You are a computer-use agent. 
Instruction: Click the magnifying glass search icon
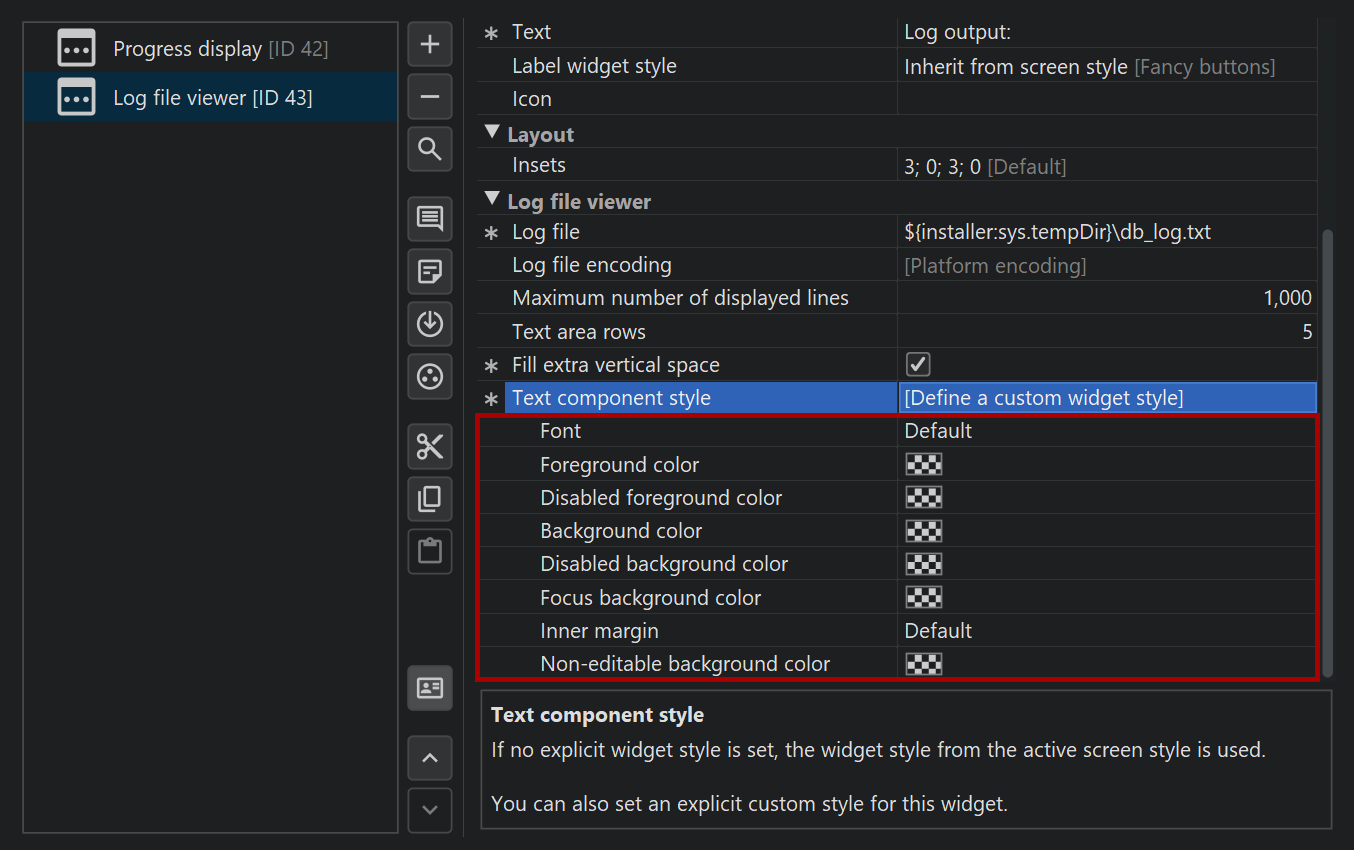[x=430, y=150]
